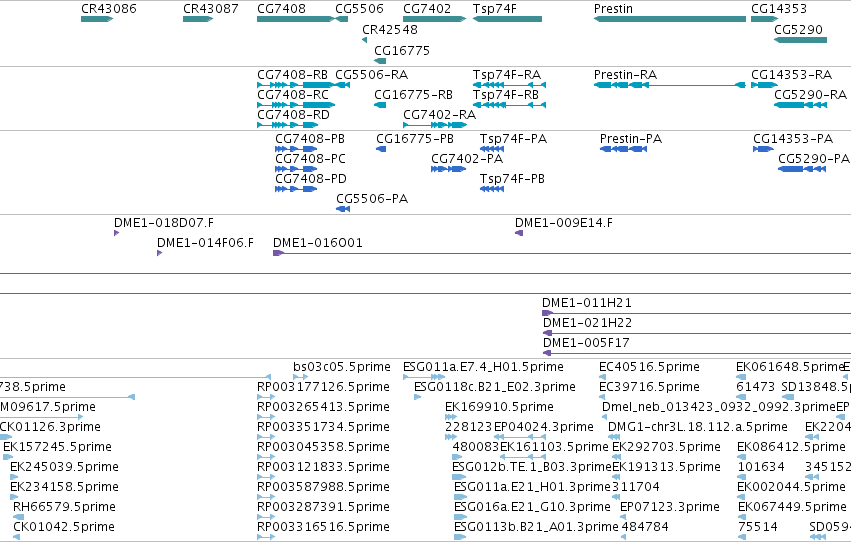851x542 pixels.
Task: Click the CR42548 gene label
Action: [x=390, y=29]
